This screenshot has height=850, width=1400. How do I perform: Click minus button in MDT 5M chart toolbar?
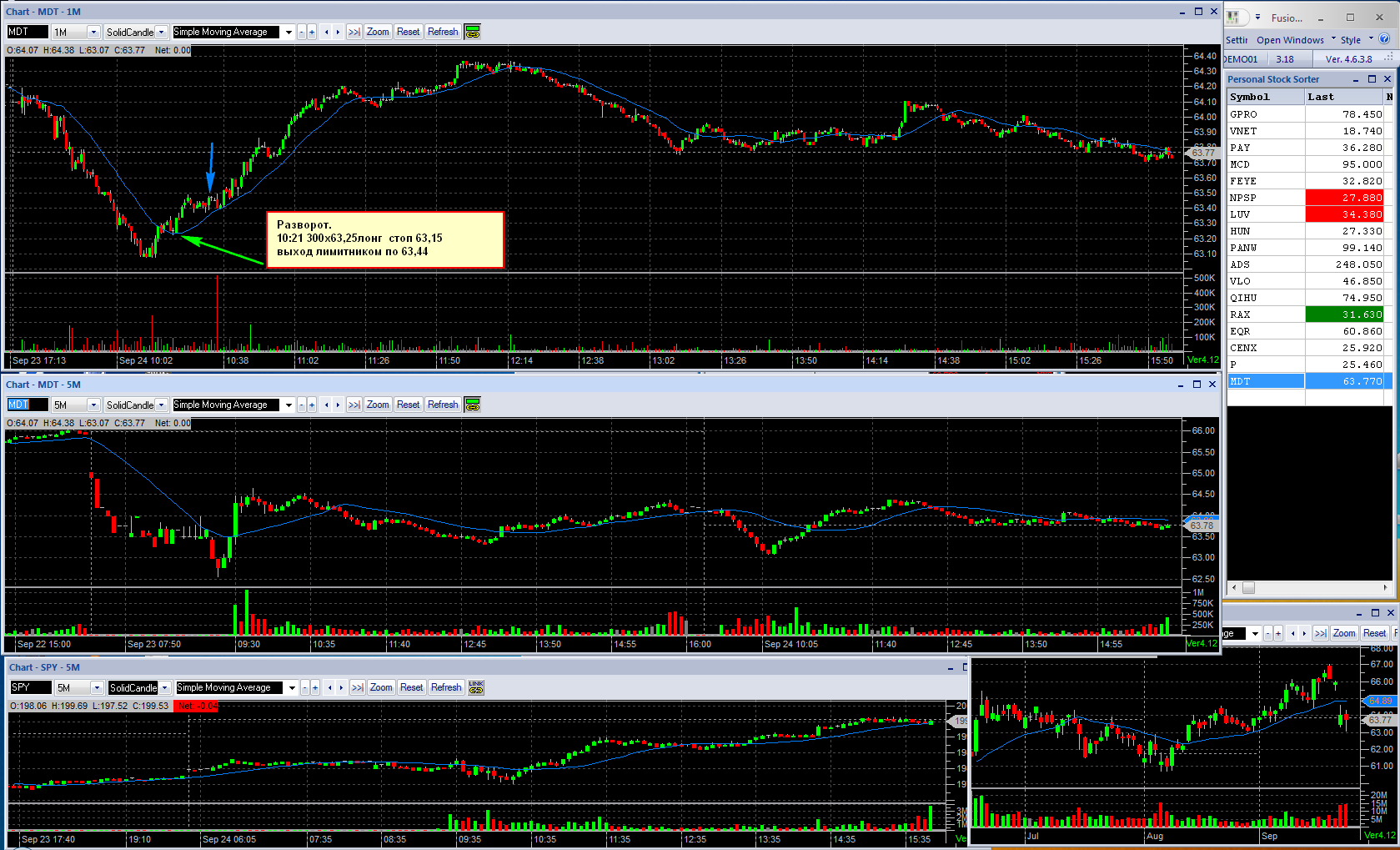pos(302,405)
